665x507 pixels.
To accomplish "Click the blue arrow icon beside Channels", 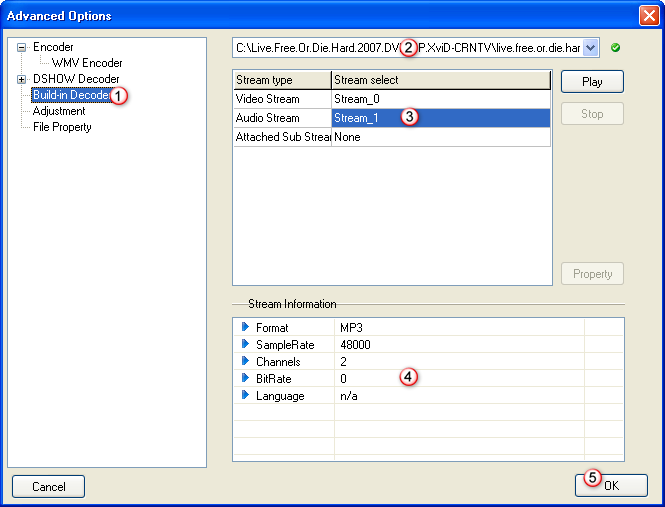I will point(245,361).
